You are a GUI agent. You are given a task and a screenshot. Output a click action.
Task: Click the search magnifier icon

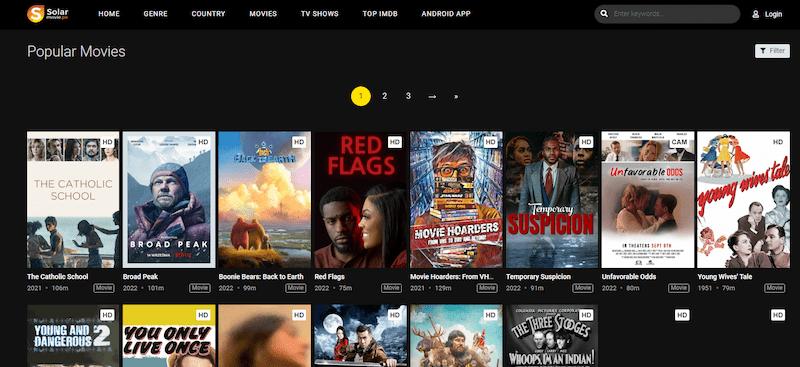point(605,14)
